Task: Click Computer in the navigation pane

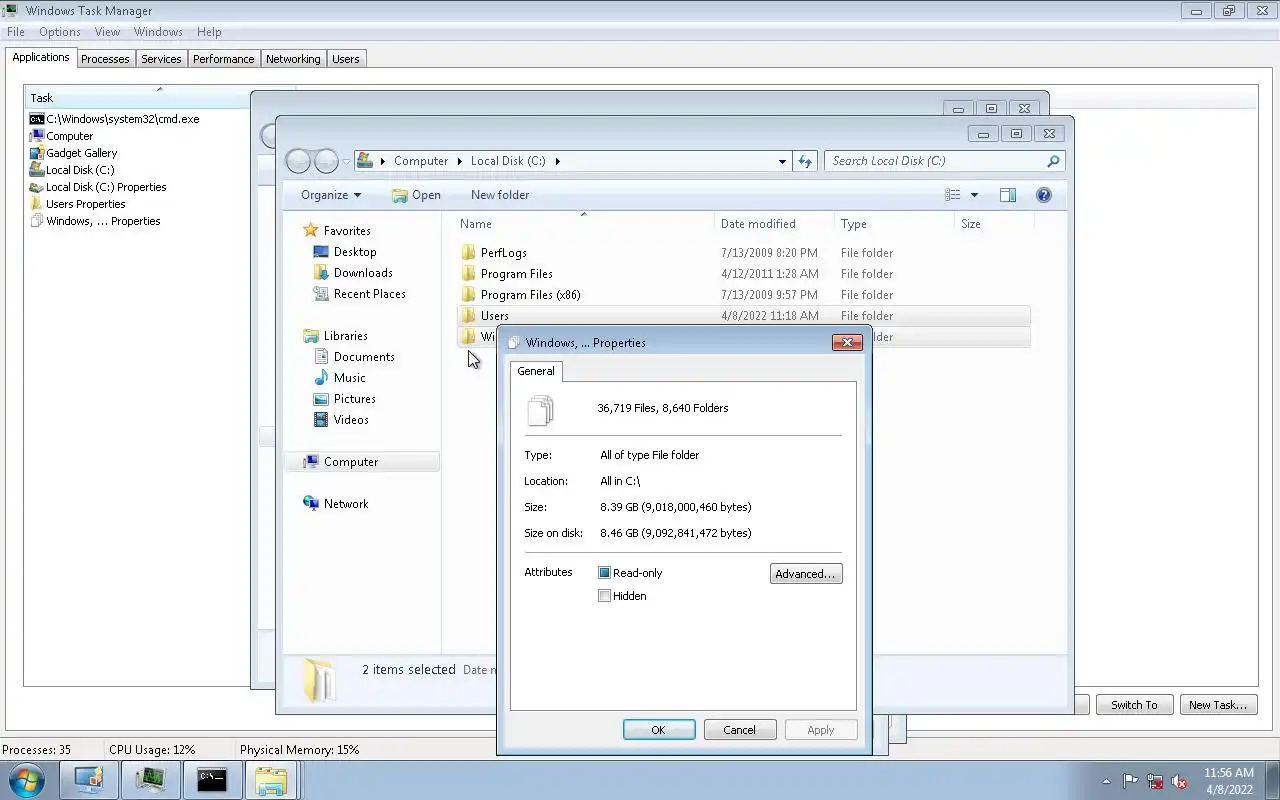Action: tap(350, 462)
